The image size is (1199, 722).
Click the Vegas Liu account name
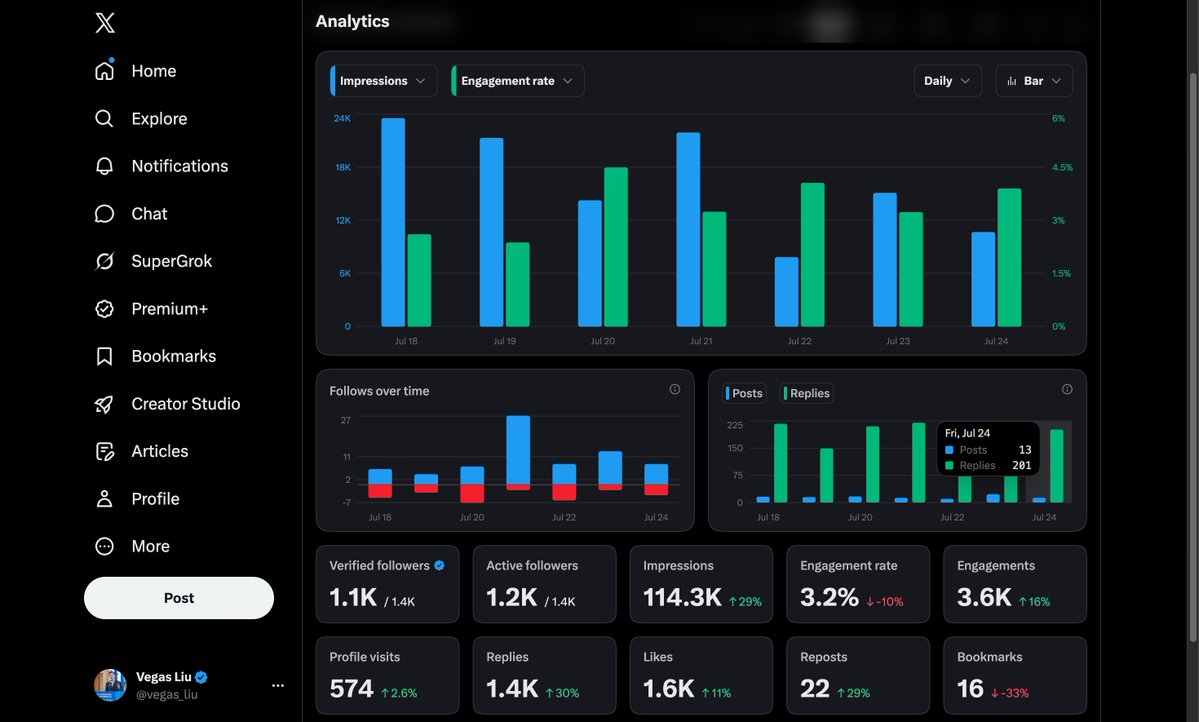pyautogui.click(x=164, y=677)
